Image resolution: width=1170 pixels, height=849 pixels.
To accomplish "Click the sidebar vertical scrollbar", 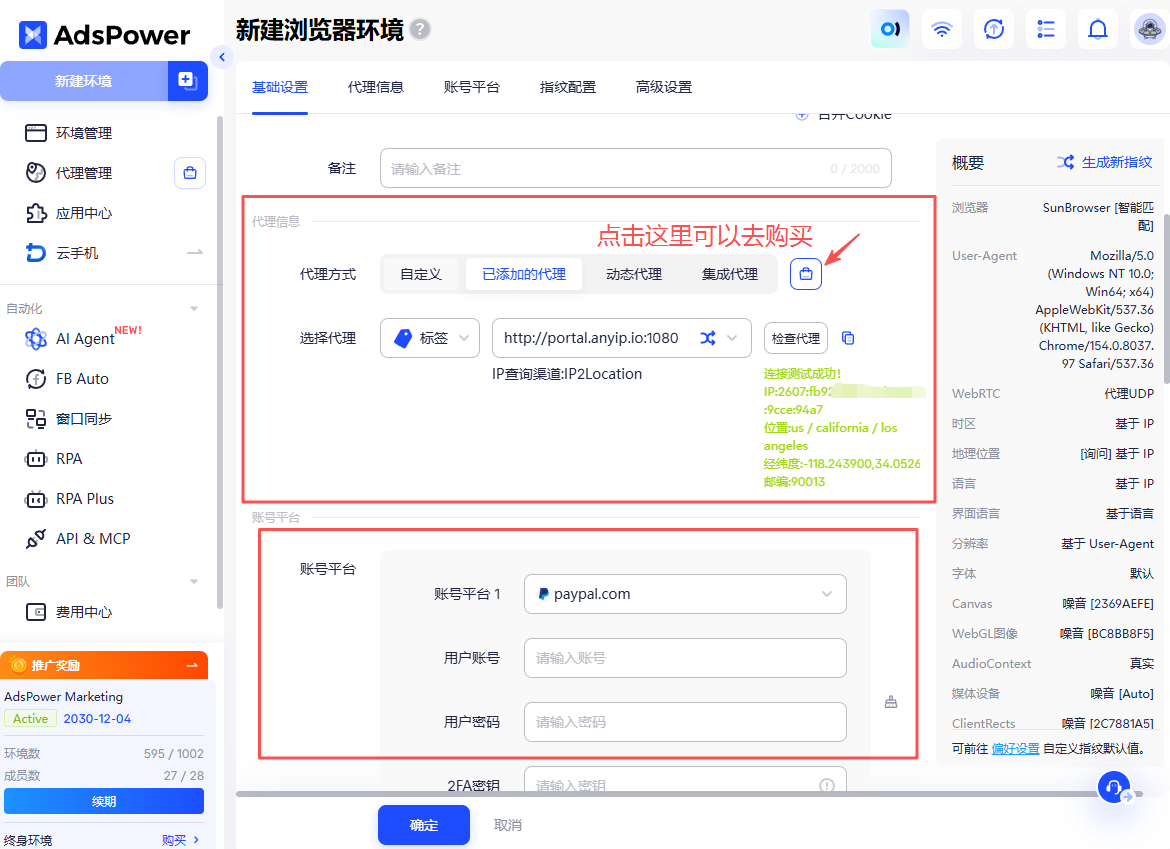I will (x=219, y=362).
